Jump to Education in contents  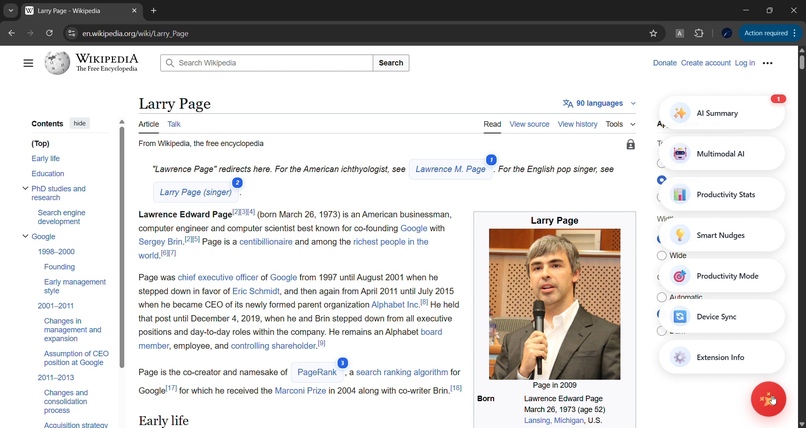48,173
